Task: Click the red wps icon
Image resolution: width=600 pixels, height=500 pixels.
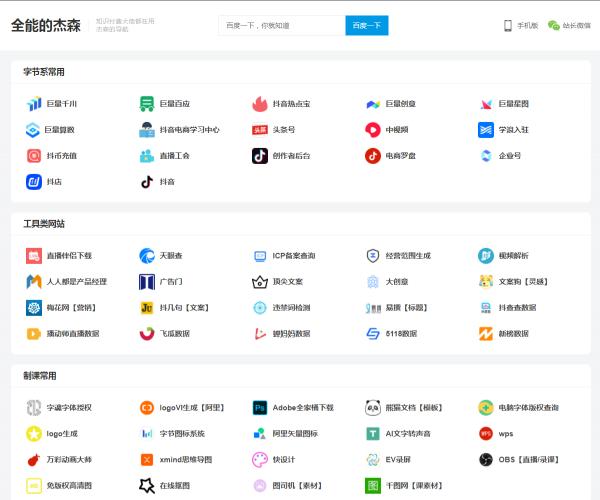Action: coord(486,433)
